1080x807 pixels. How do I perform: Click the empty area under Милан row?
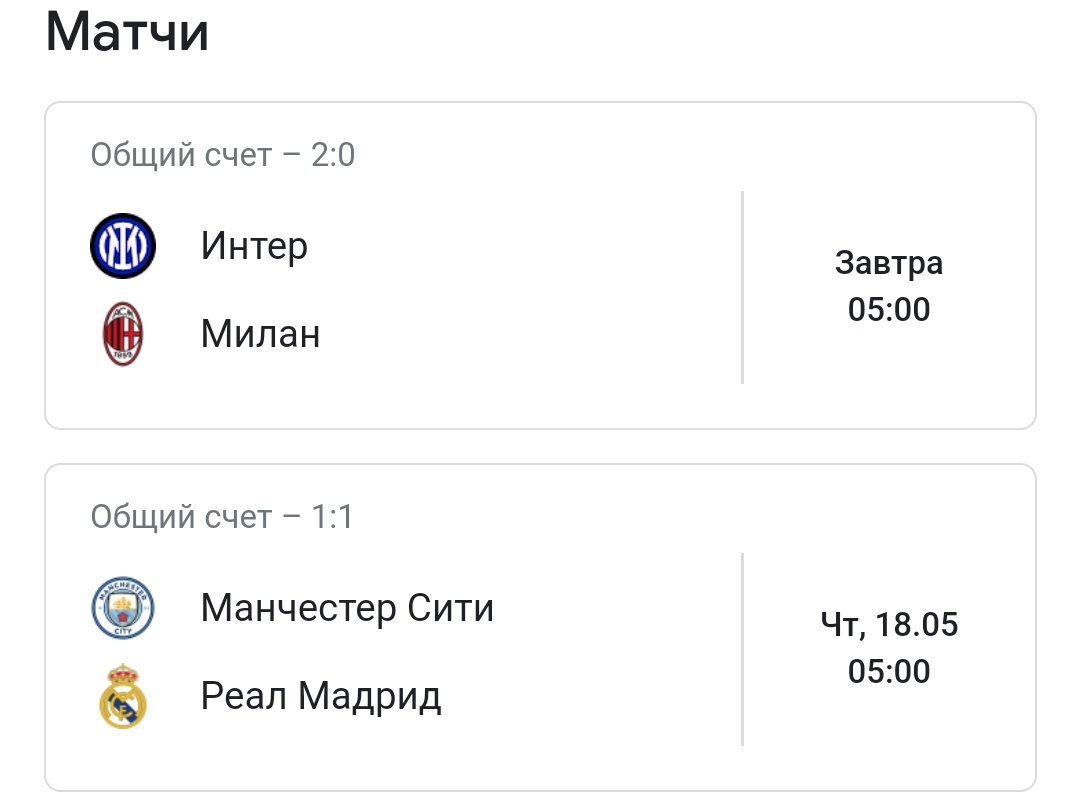400,398
